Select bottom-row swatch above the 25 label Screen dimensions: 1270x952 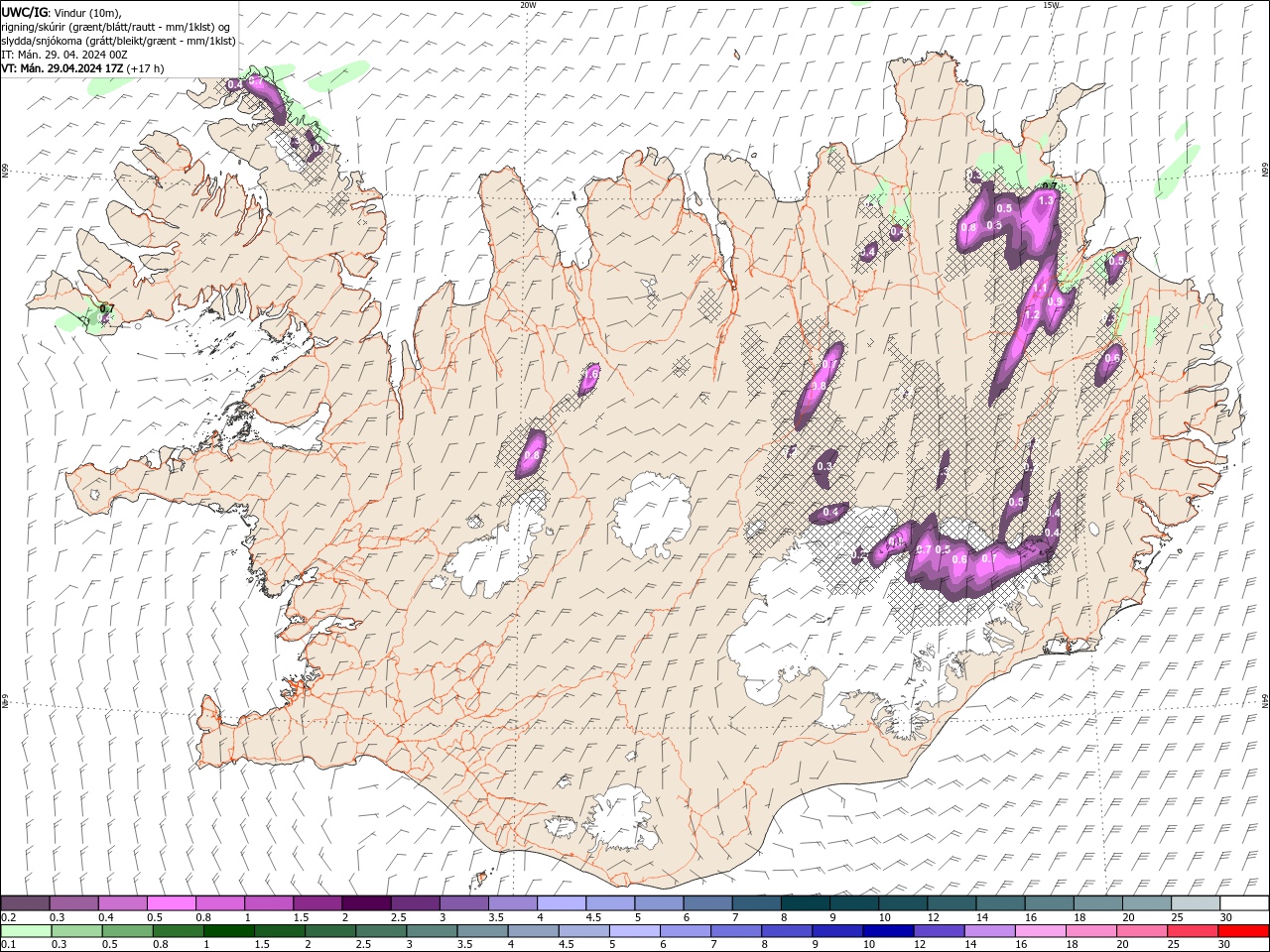pyautogui.click(x=1194, y=931)
